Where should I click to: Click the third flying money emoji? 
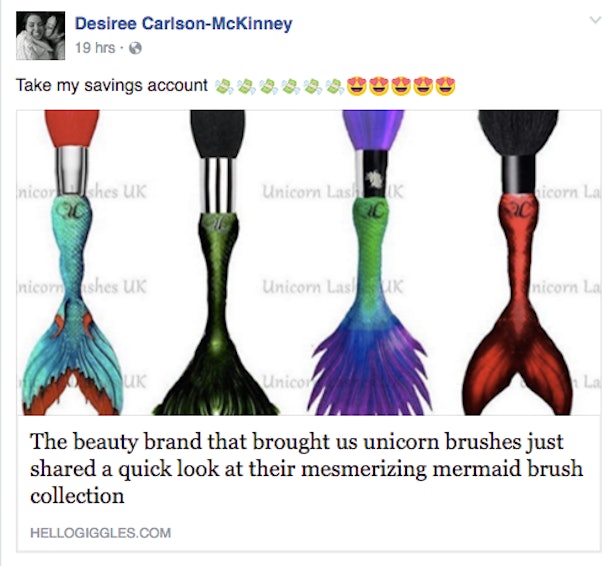click(x=269, y=86)
